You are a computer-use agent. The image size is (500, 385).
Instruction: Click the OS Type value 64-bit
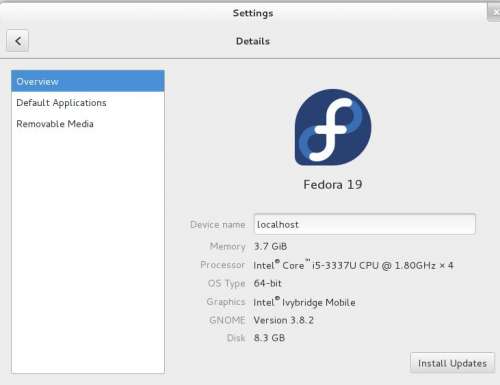pos(268,283)
